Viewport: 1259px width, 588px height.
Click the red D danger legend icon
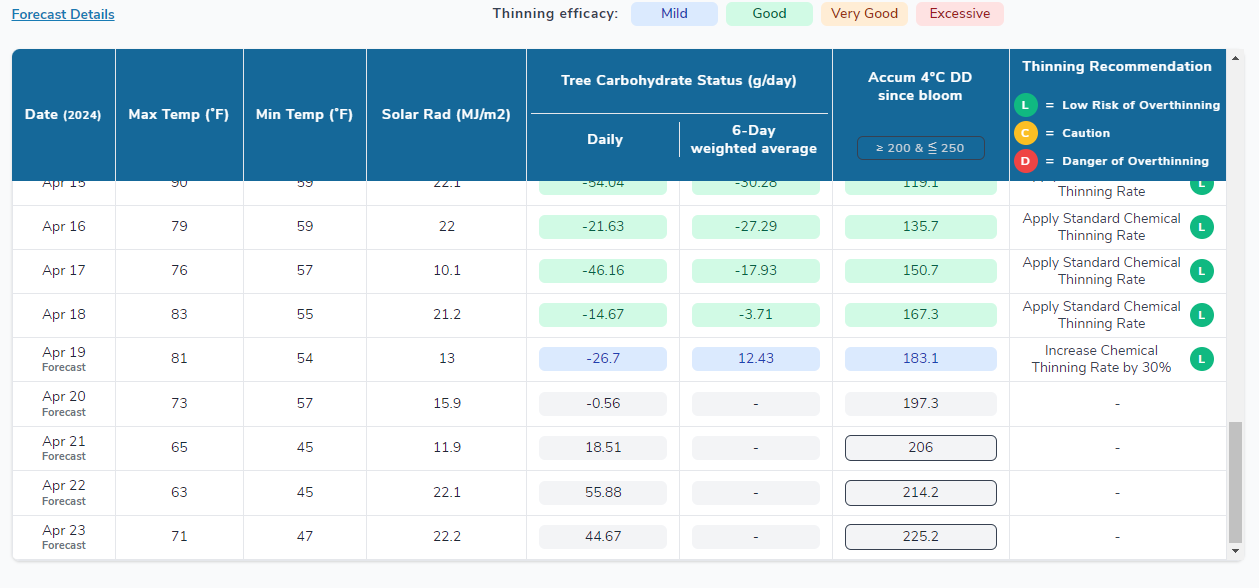click(x=1025, y=161)
